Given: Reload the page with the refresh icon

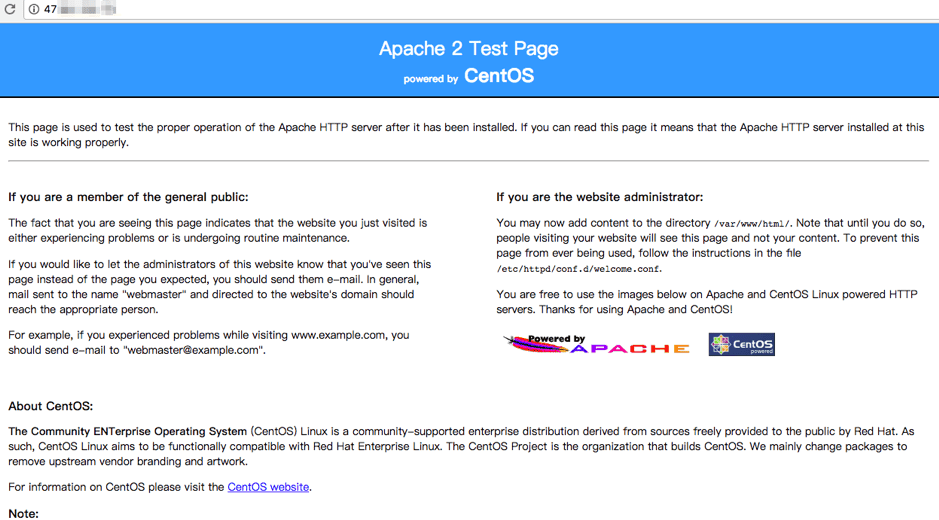Looking at the screenshot, I should (x=10, y=9).
